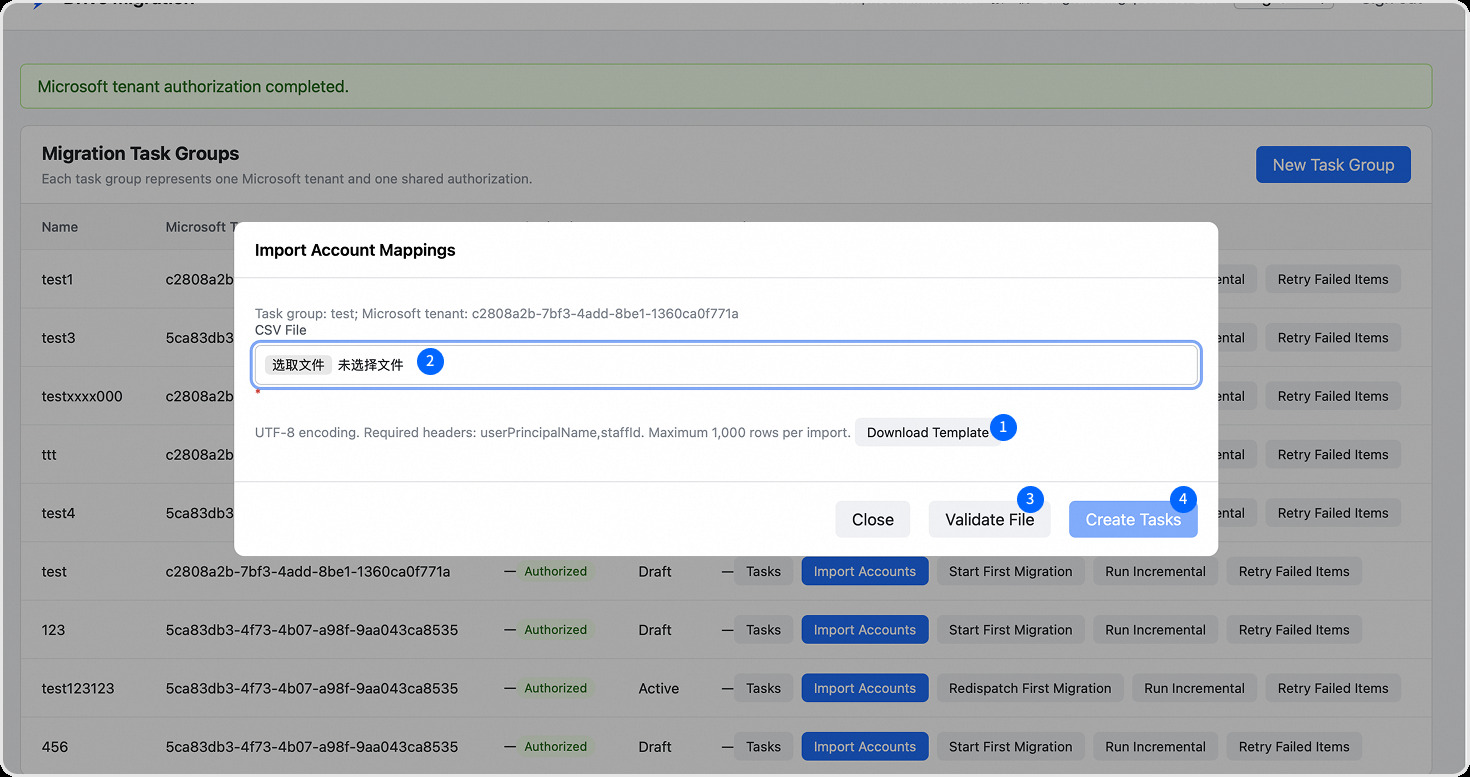
Task: Click the Active status in test123123 row
Action: pyautogui.click(x=659, y=688)
